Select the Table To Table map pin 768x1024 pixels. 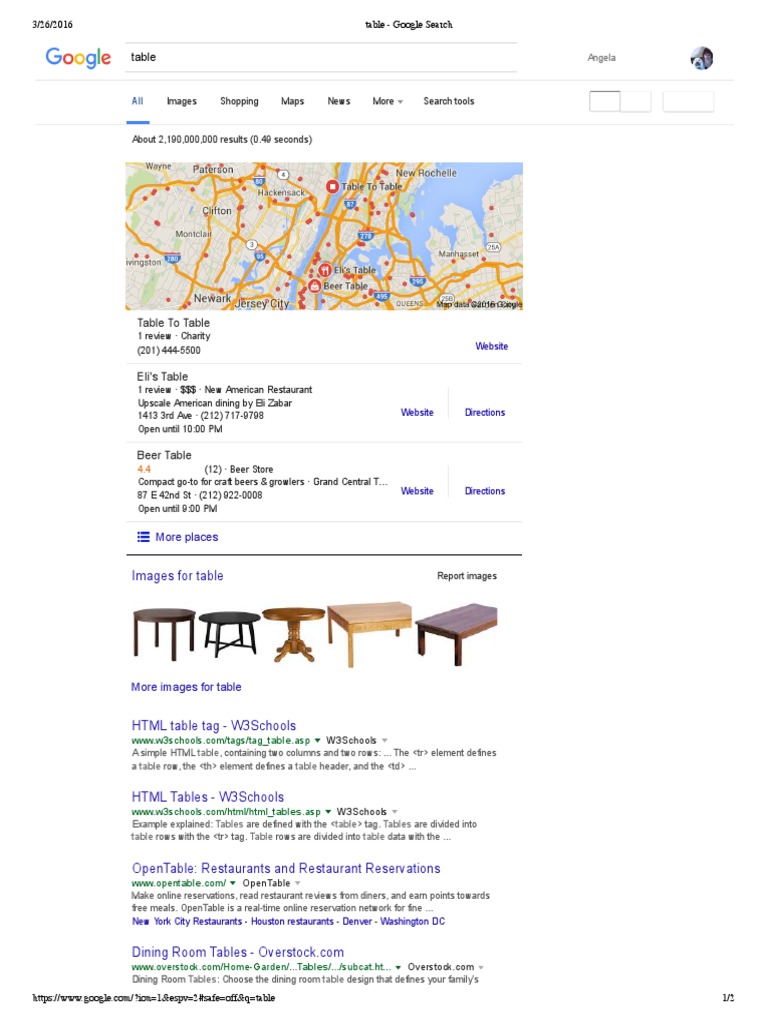332,186
